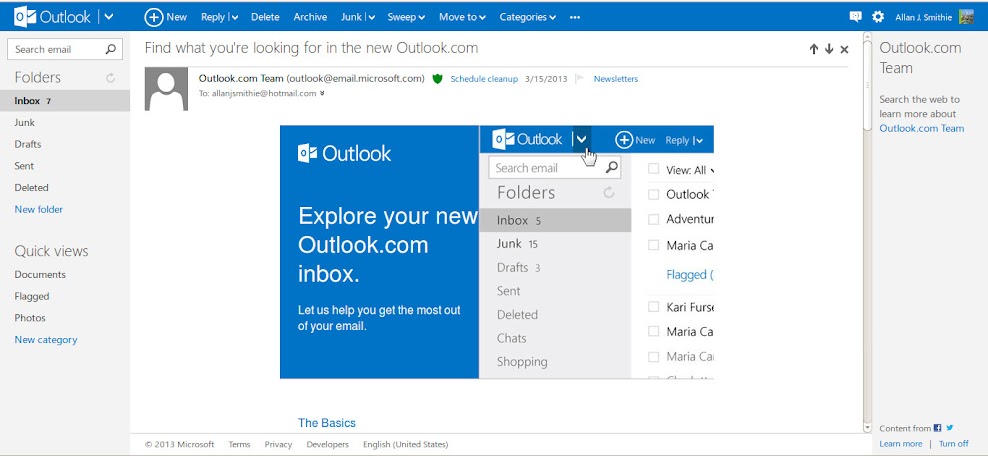Open The Basics link

[x=326, y=423]
